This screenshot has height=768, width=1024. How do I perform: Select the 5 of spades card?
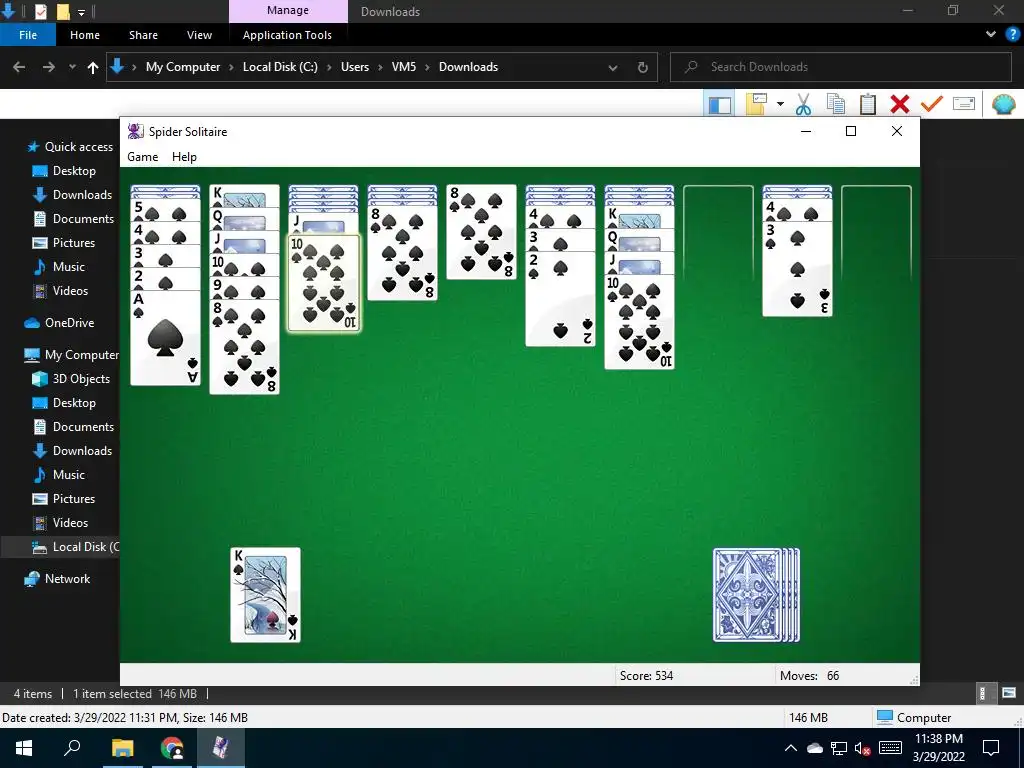(165, 210)
